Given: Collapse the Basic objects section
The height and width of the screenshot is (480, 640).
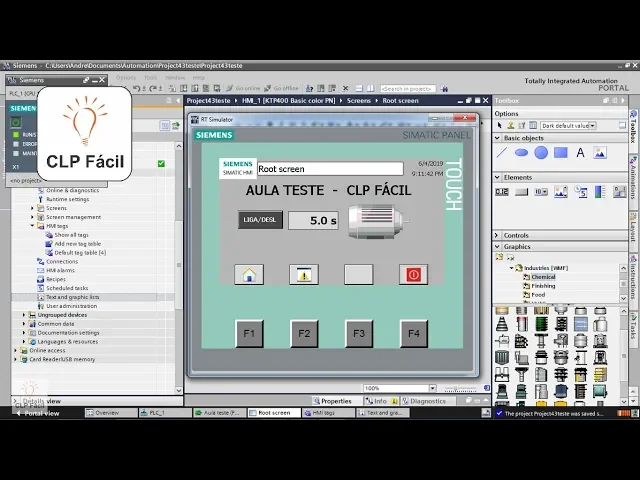Looking at the screenshot, I should coord(497,138).
